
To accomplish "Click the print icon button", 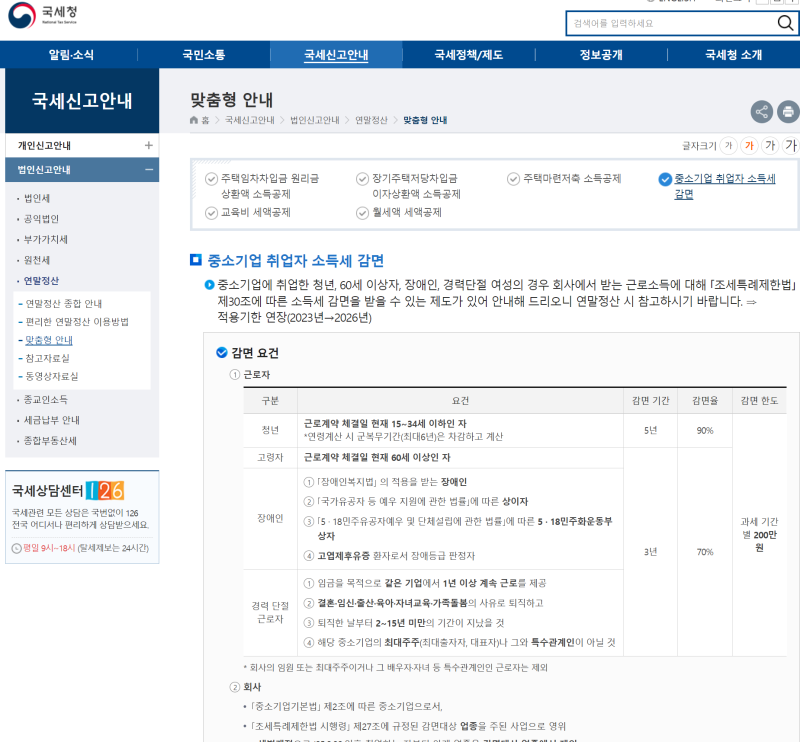I will point(788,112).
